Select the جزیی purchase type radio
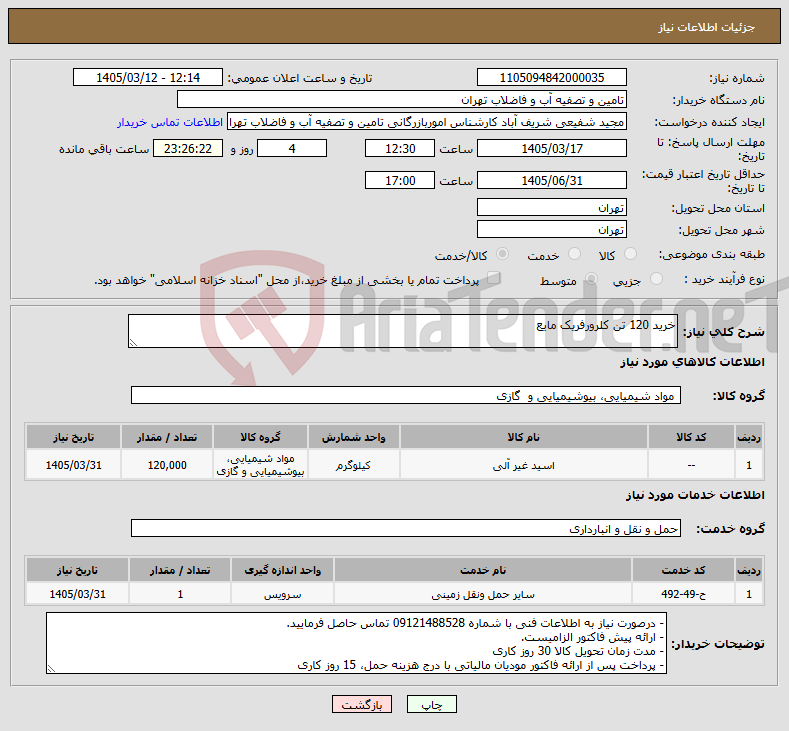Image resolution: width=789 pixels, height=731 pixels. coord(656,279)
